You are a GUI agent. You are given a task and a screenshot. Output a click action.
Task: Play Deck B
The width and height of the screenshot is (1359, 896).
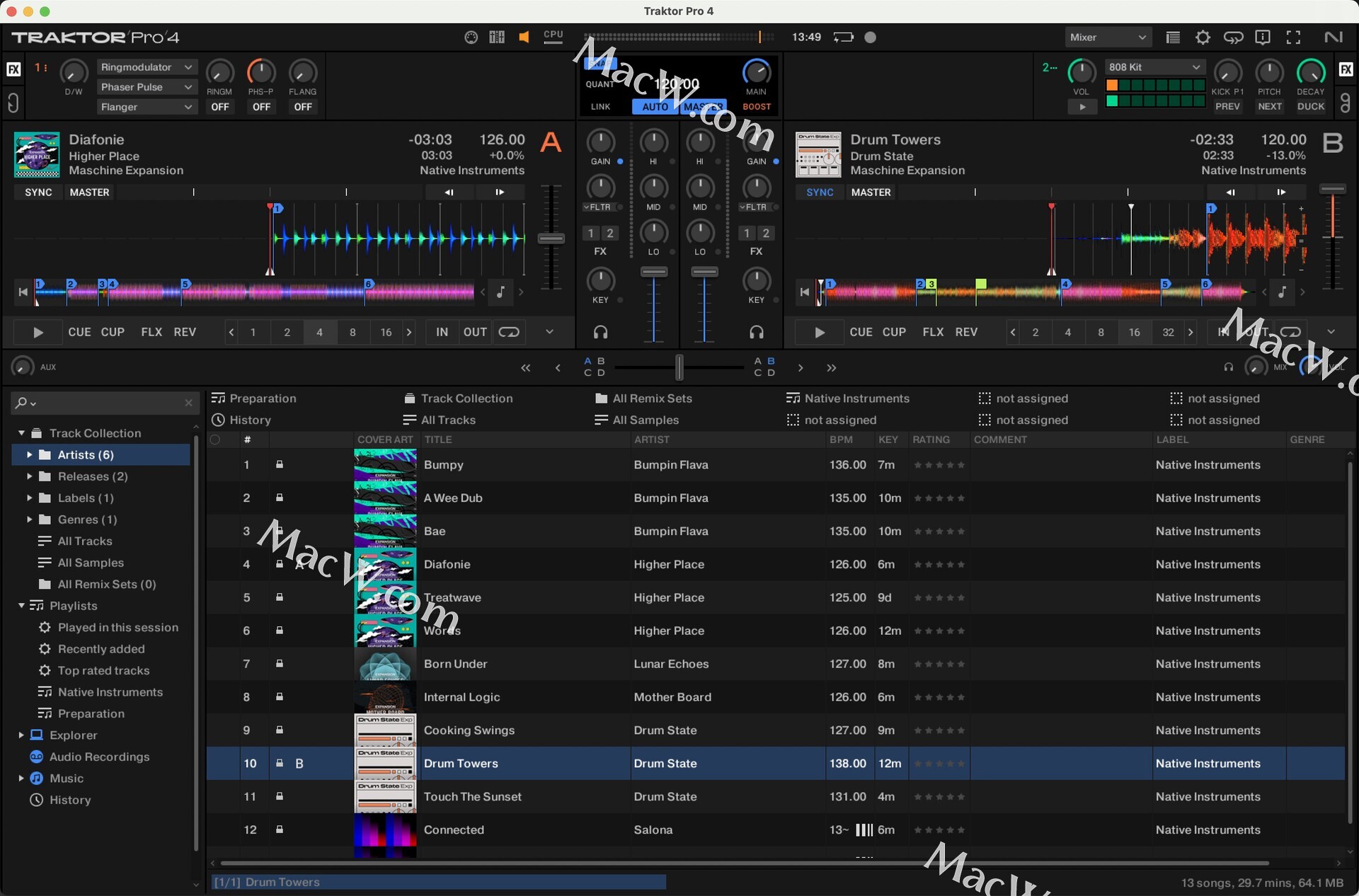tap(820, 332)
